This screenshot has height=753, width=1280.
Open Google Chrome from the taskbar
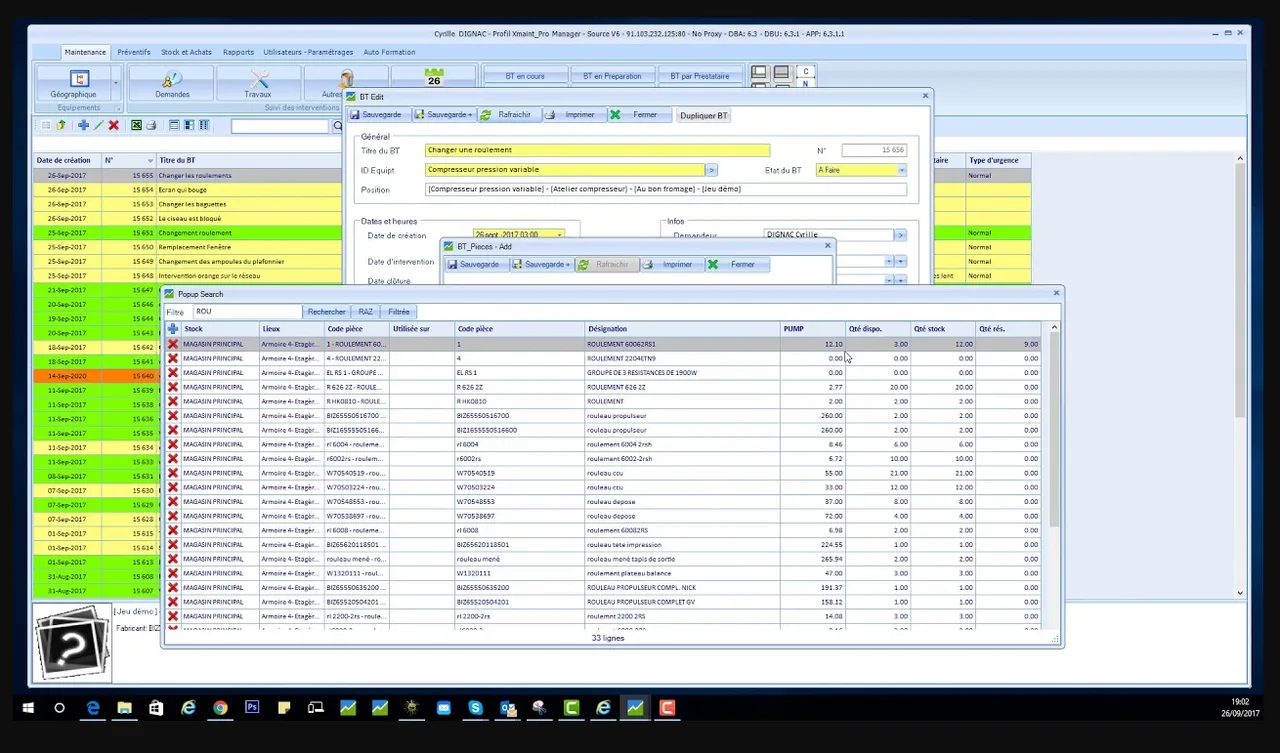[x=220, y=708]
